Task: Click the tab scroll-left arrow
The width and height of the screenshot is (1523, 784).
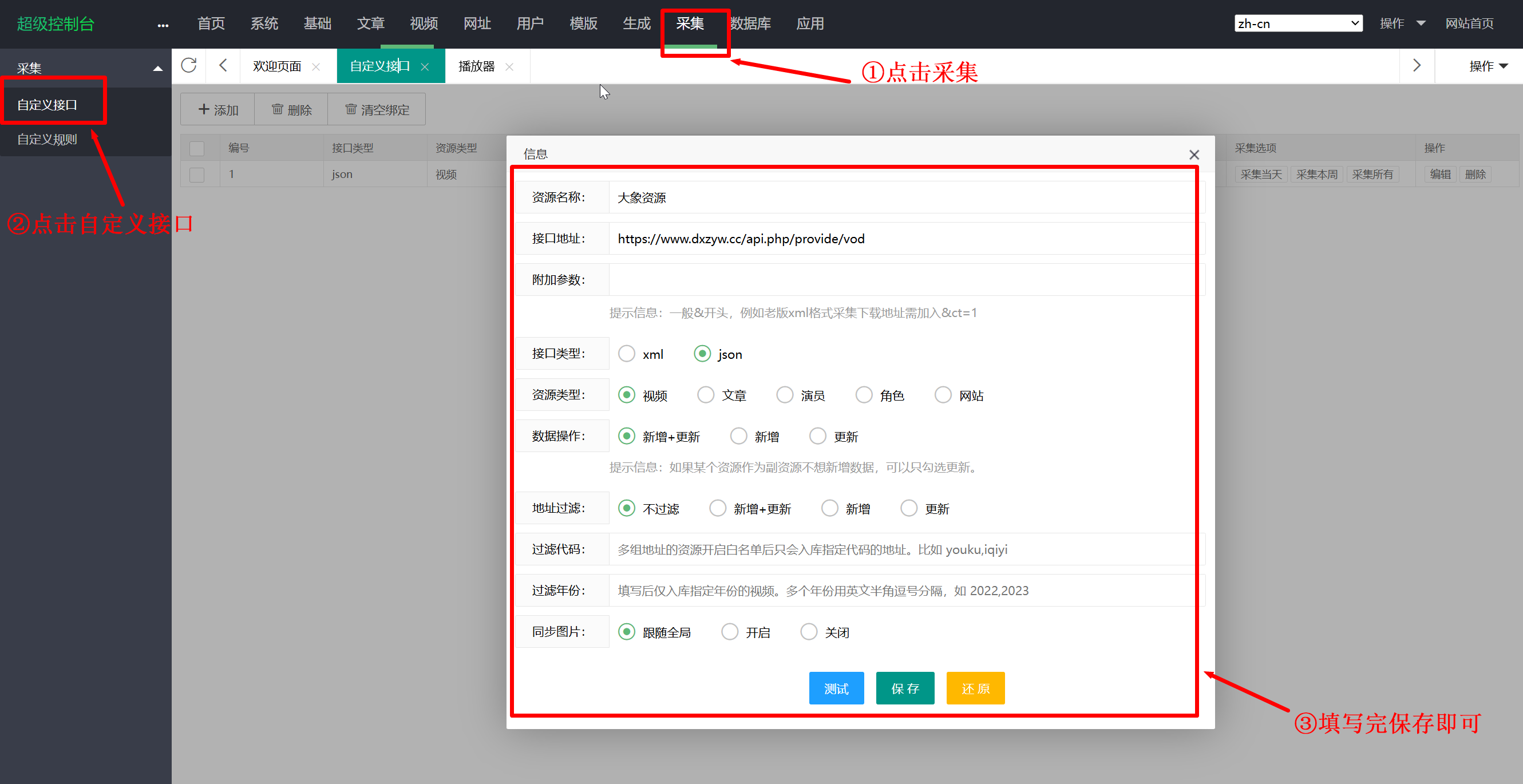Action: tap(223, 65)
